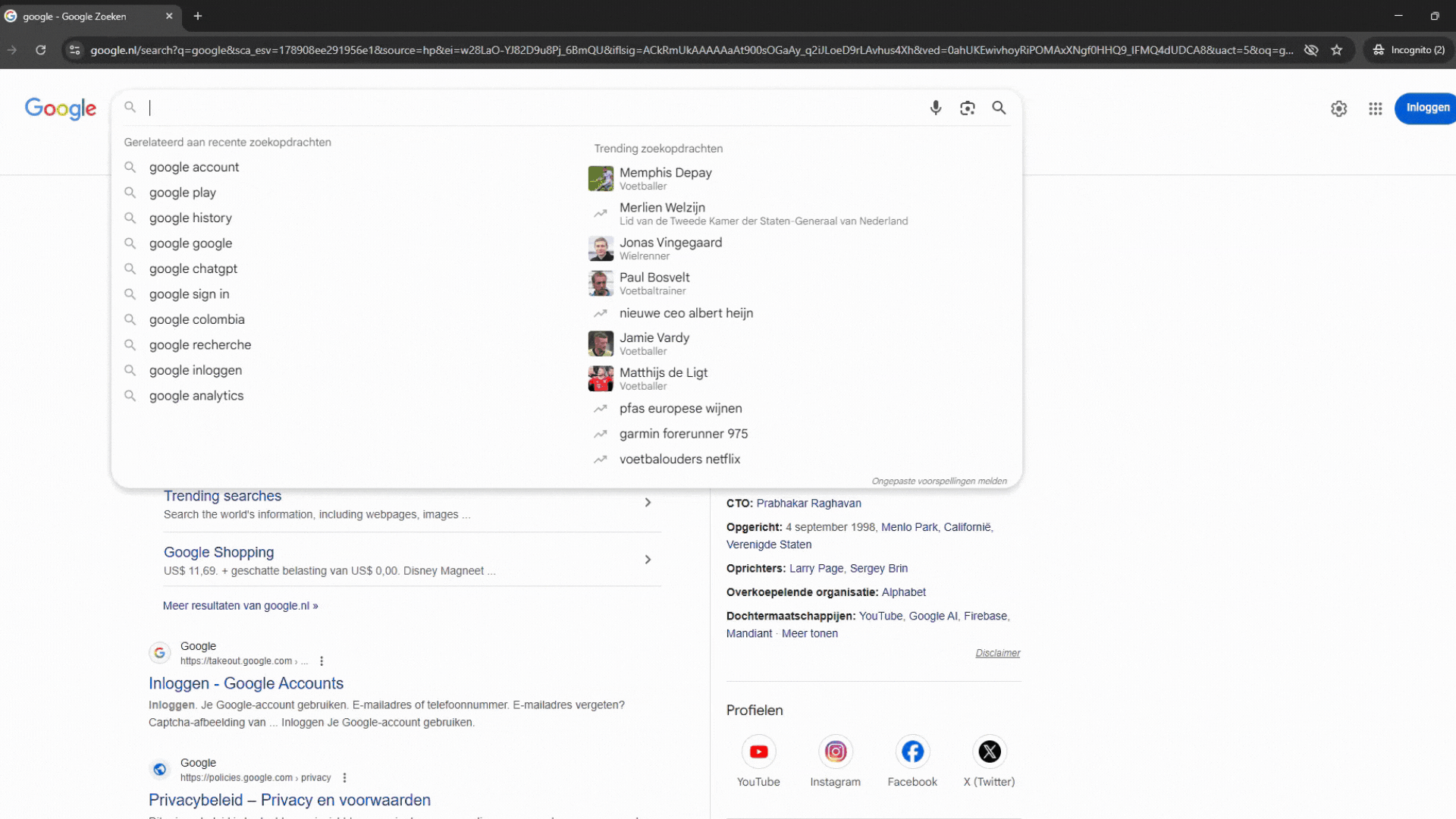The height and width of the screenshot is (819, 1456).
Task: Bookmark this page with star icon
Action: tap(1337, 50)
